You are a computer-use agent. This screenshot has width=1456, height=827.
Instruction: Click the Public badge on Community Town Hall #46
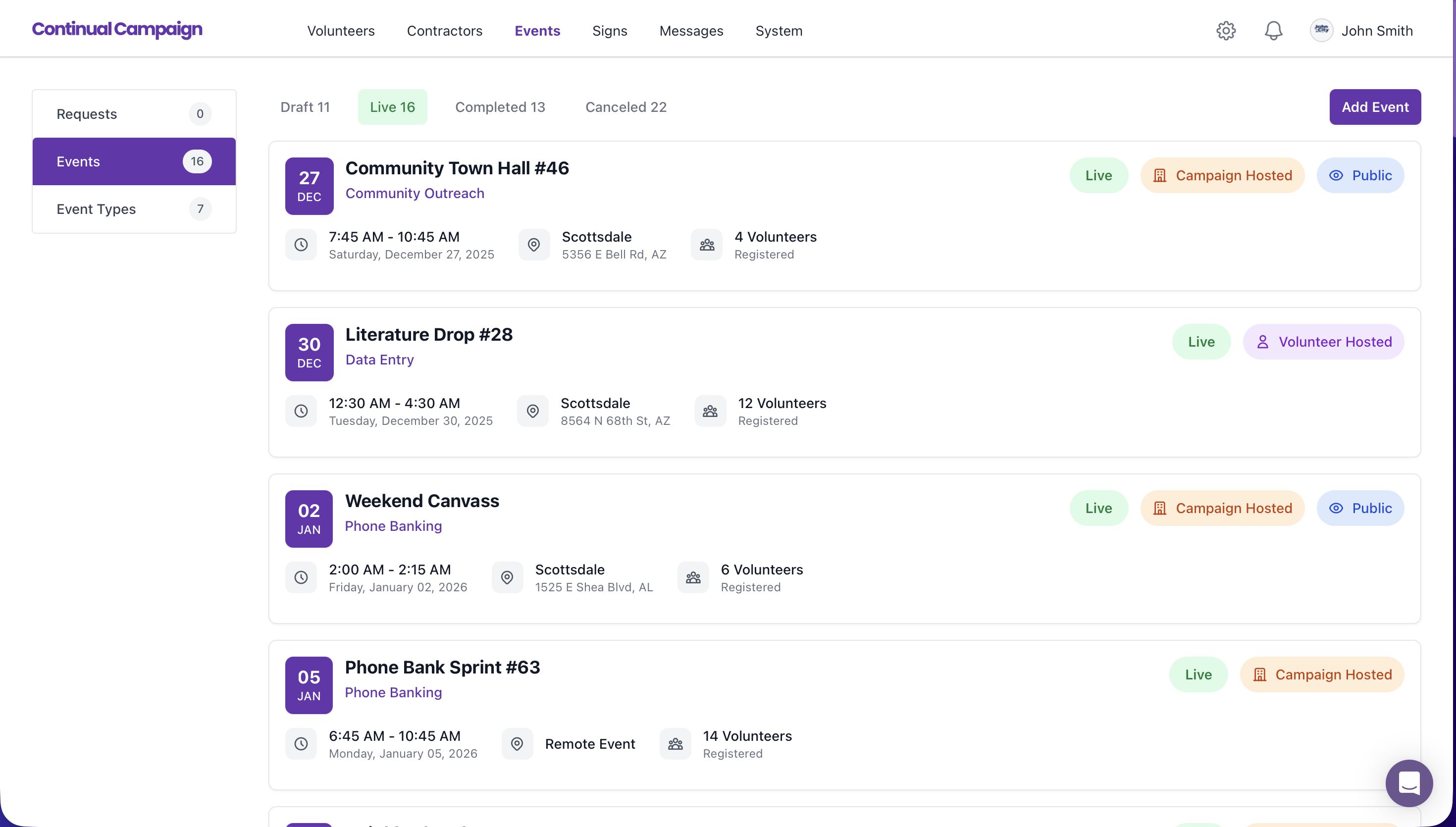tap(1360, 175)
